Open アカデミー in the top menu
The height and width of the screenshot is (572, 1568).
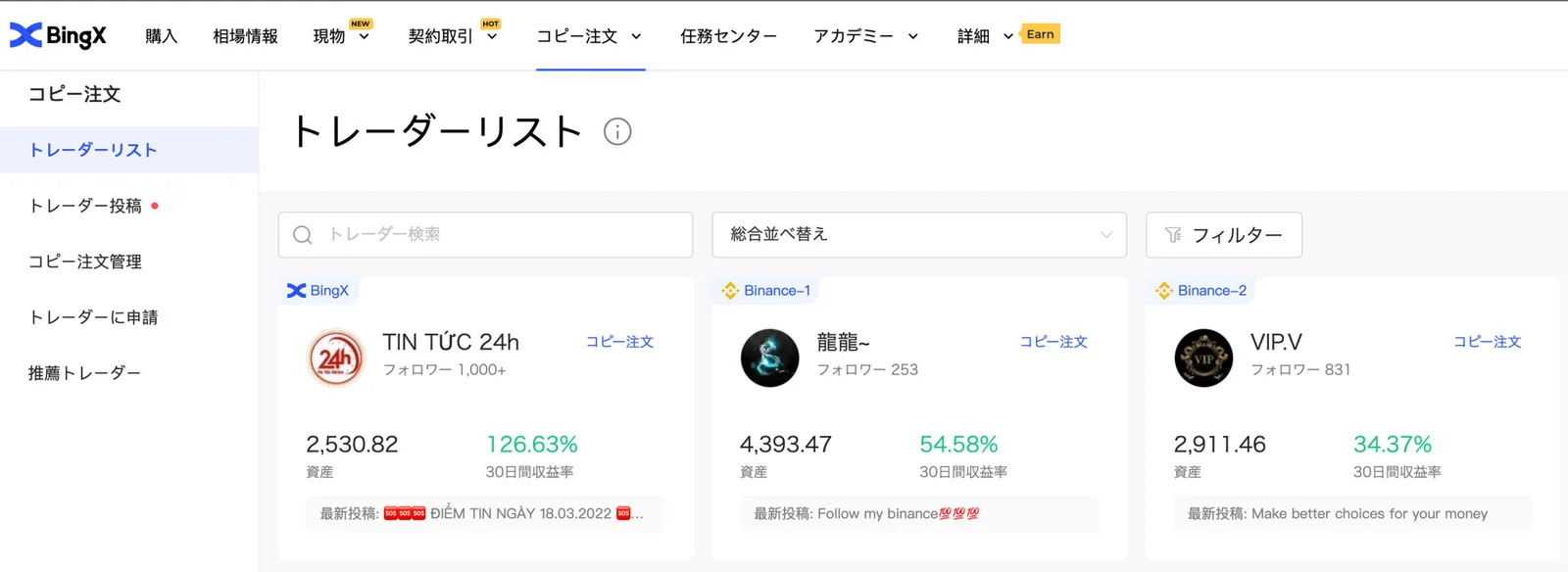tap(854, 36)
